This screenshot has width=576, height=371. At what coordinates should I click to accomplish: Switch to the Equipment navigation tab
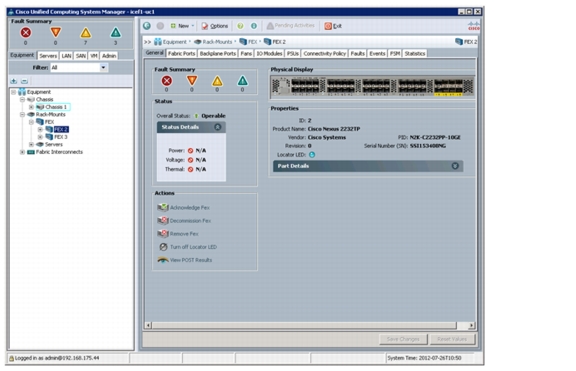tap(22, 55)
